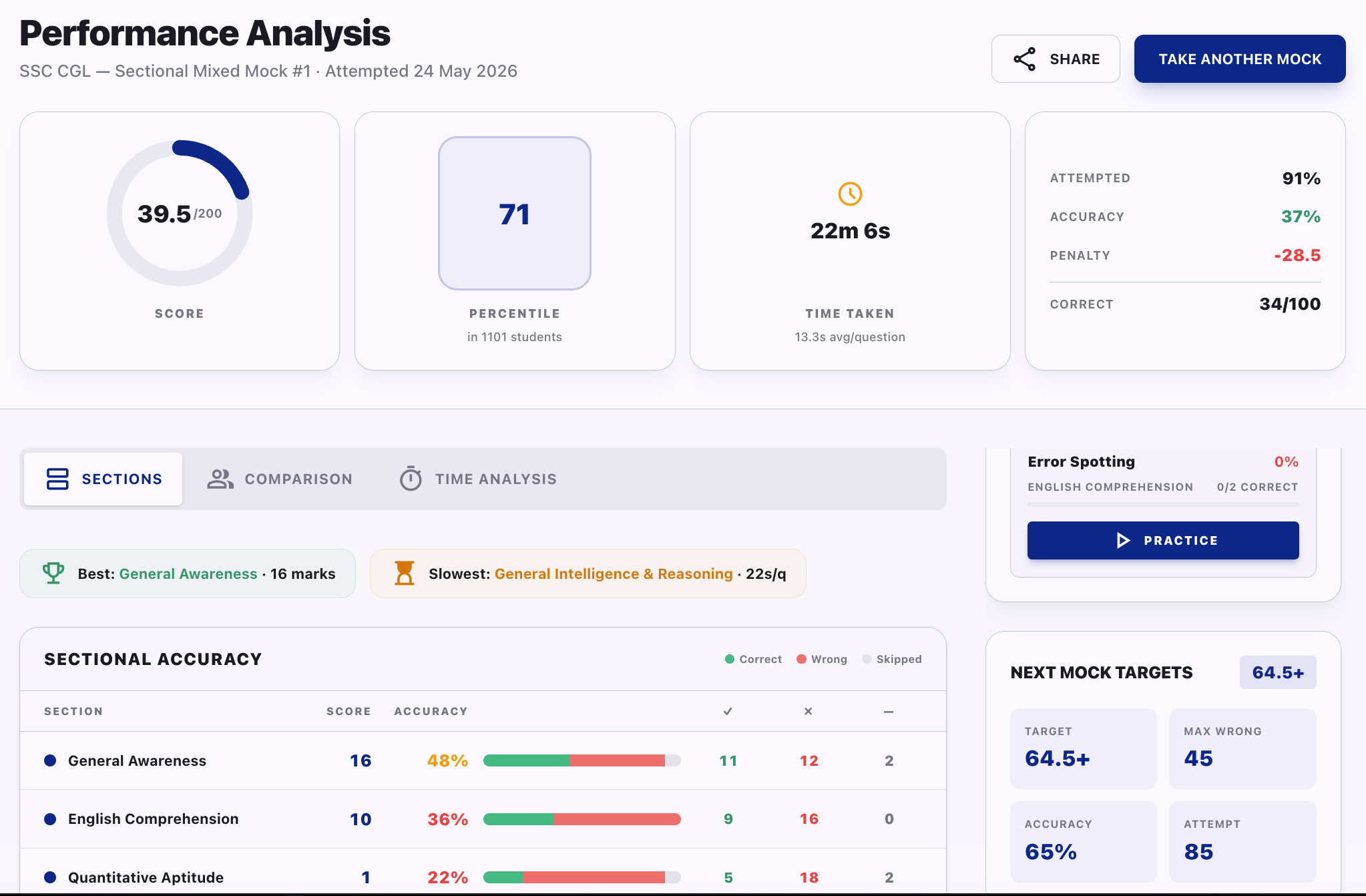1366x896 pixels.
Task: Click the Quantitative Aptitude 22% accuracy value
Action: click(x=447, y=877)
